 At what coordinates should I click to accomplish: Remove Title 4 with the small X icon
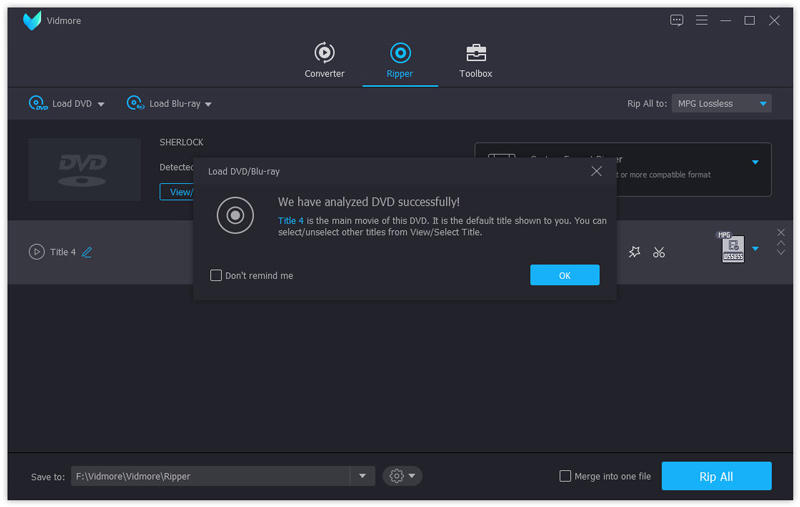point(781,232)
